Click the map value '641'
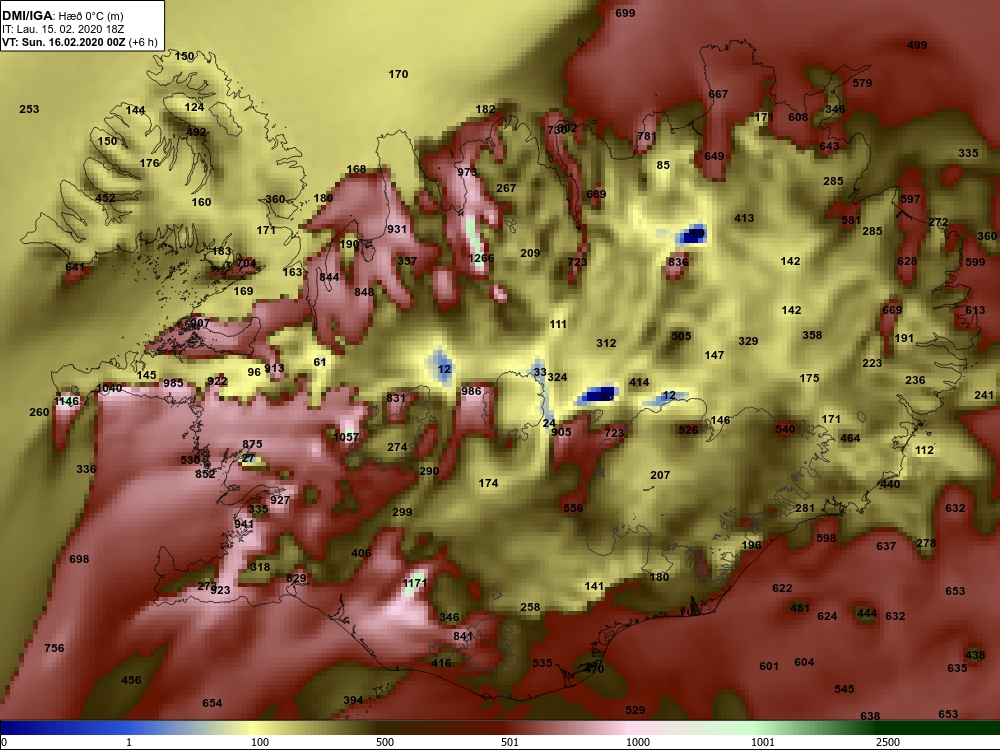Image resolution: width=1000 pixels, height=750 pixels. (75, 267)
